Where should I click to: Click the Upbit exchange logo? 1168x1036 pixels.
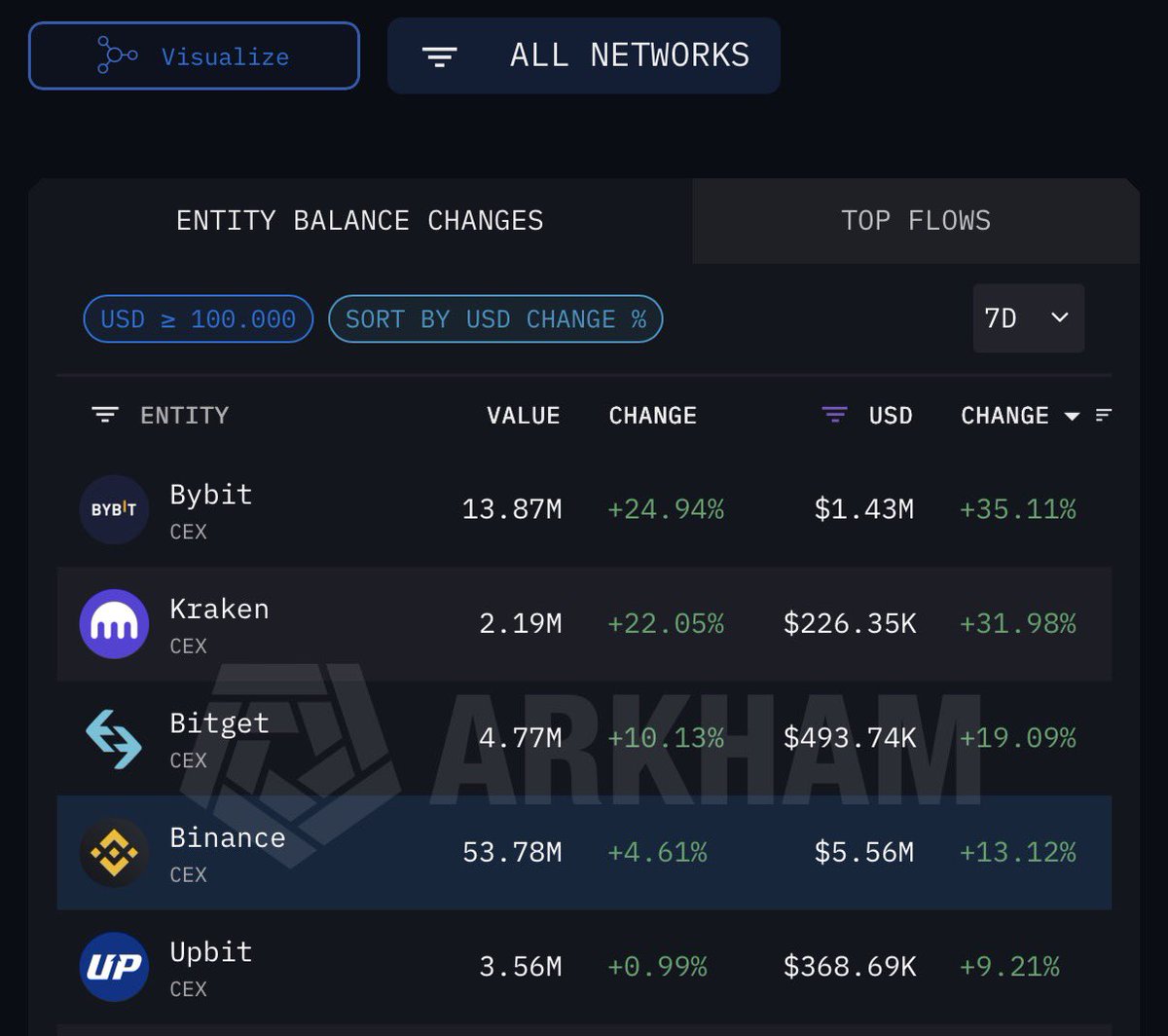(114, 967)
